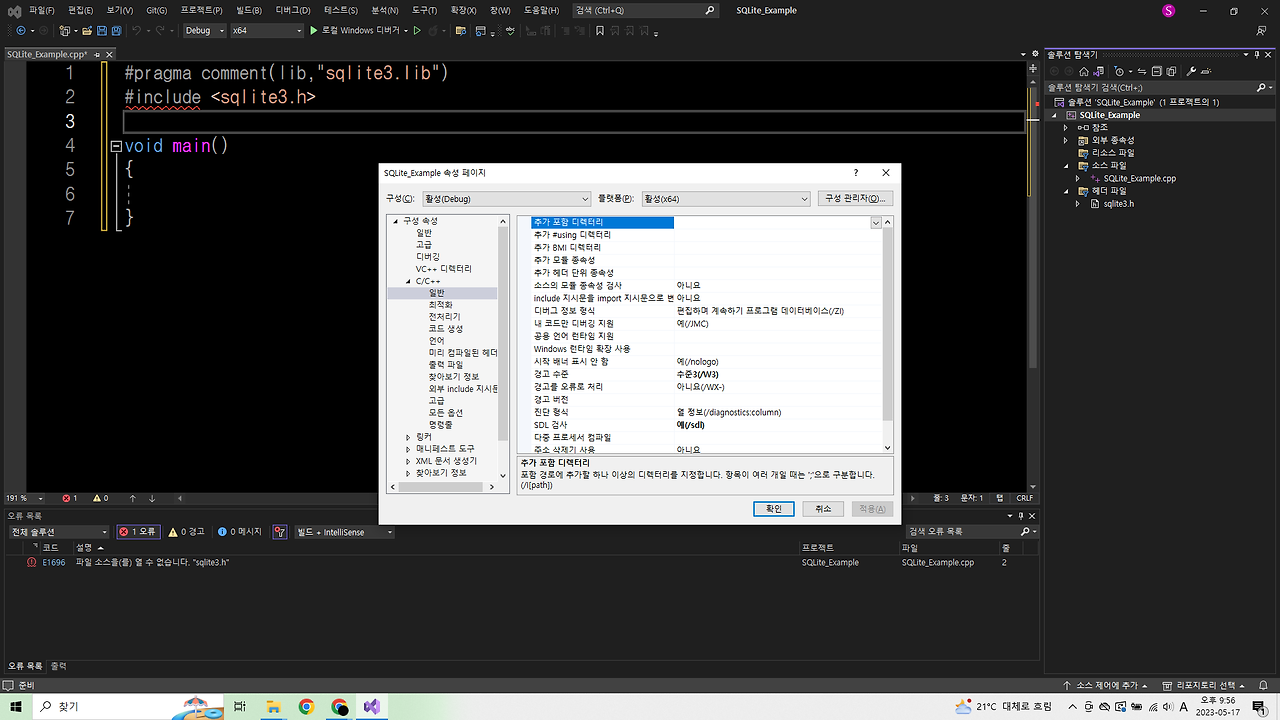Open the 플랫폼 platform dropdown
This screenshot has height=720, width=1280.
point(725,199)
